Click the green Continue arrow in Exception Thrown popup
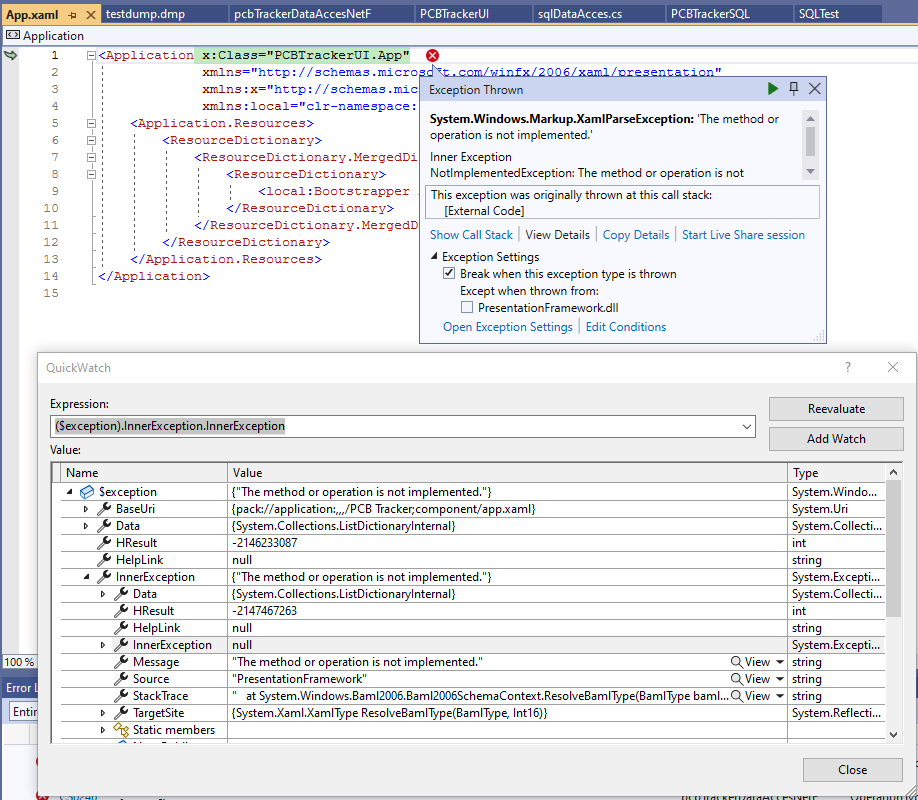Image resolution: width=918 pixels, height=800 pixels. click(x=773, y=89)
